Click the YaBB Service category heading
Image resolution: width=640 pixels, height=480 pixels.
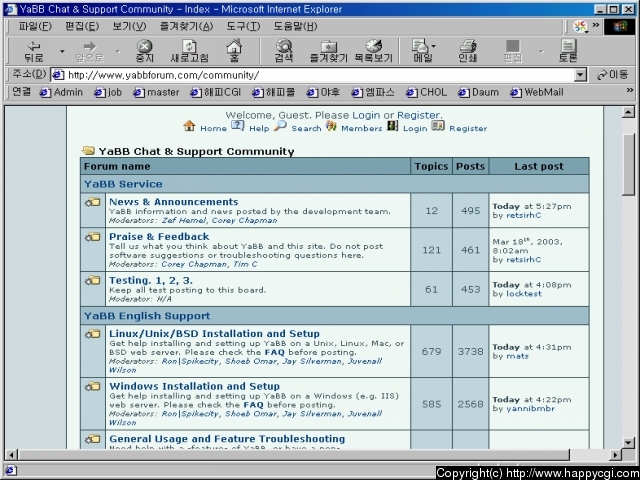pos(123,184)
